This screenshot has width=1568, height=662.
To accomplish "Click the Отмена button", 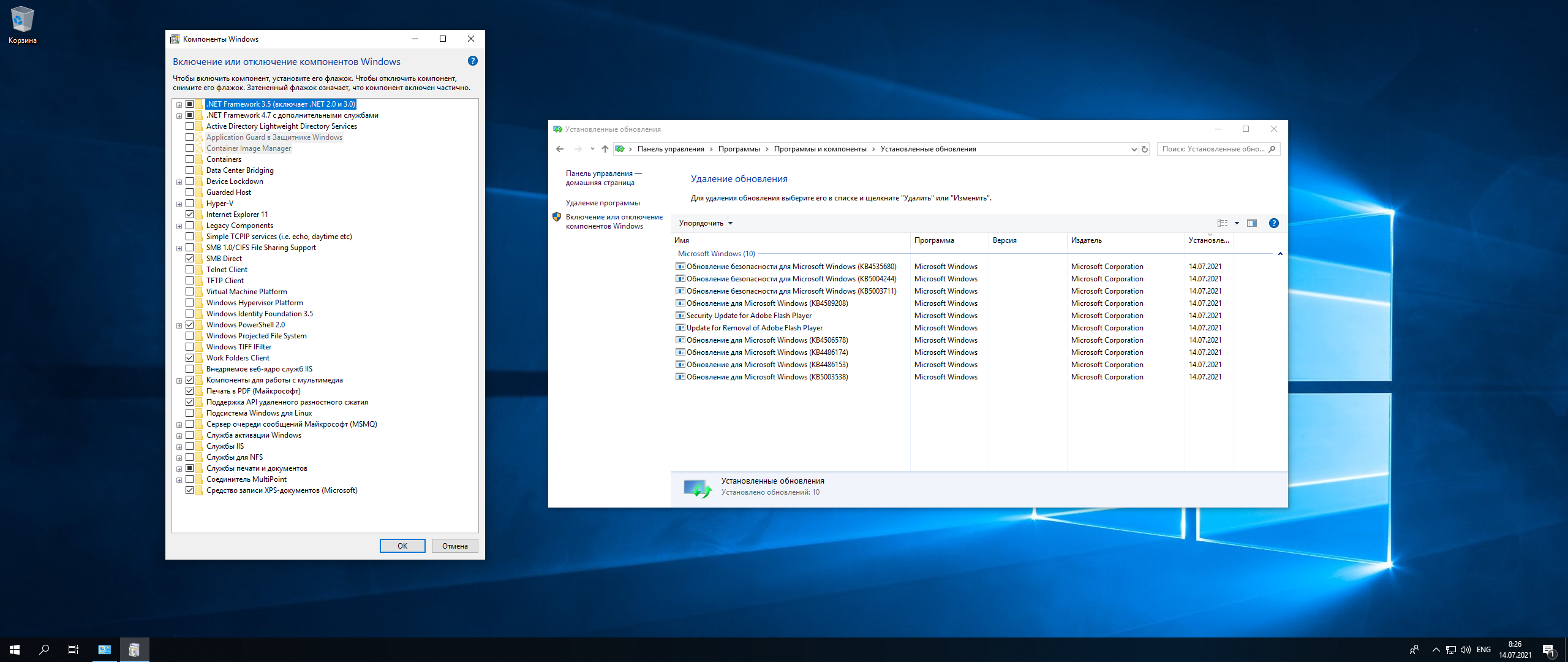I will tap(455, 546).
